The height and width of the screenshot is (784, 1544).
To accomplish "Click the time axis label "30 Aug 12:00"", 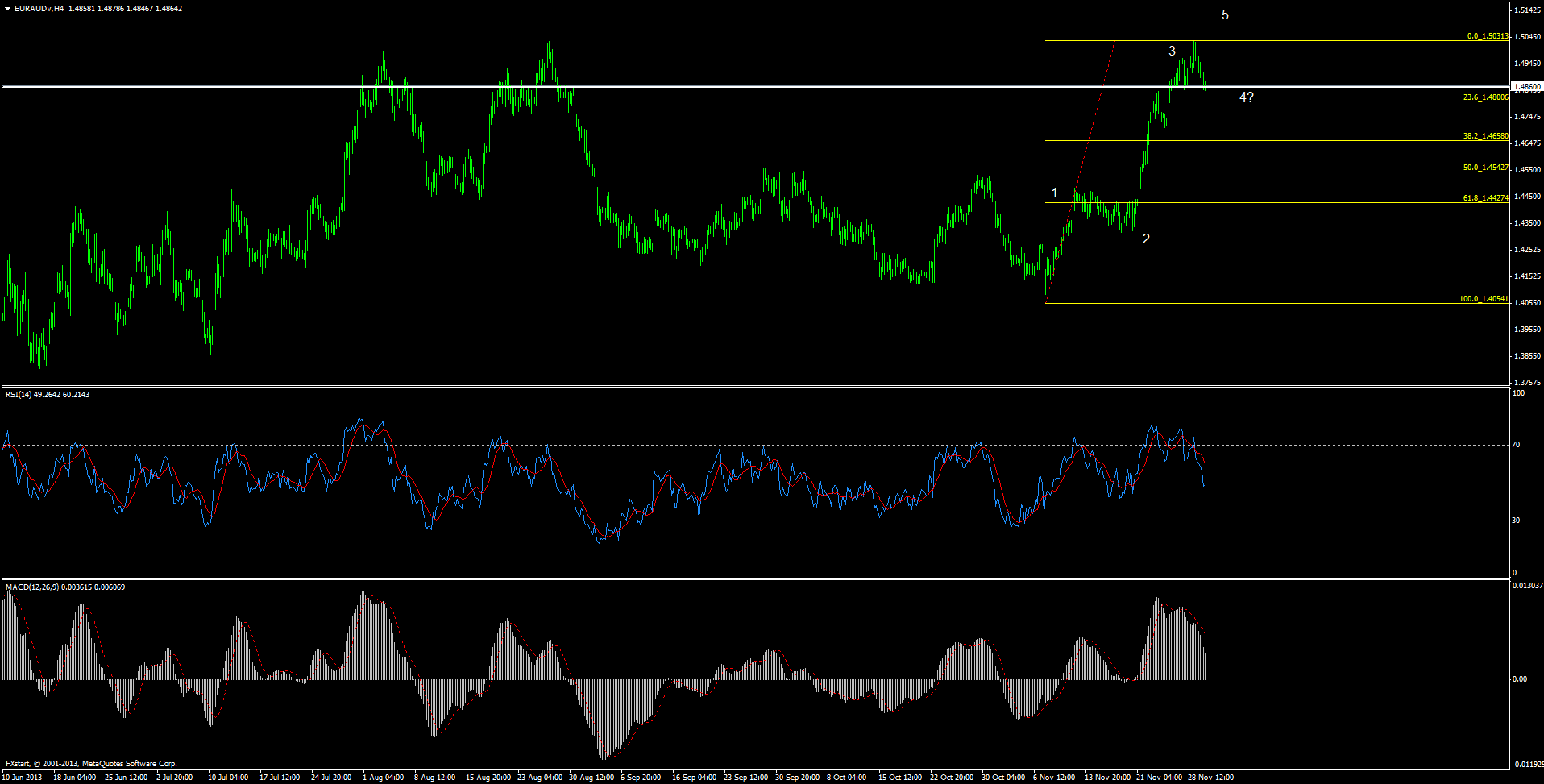I will pyautogui.click(x=591, y=778).
